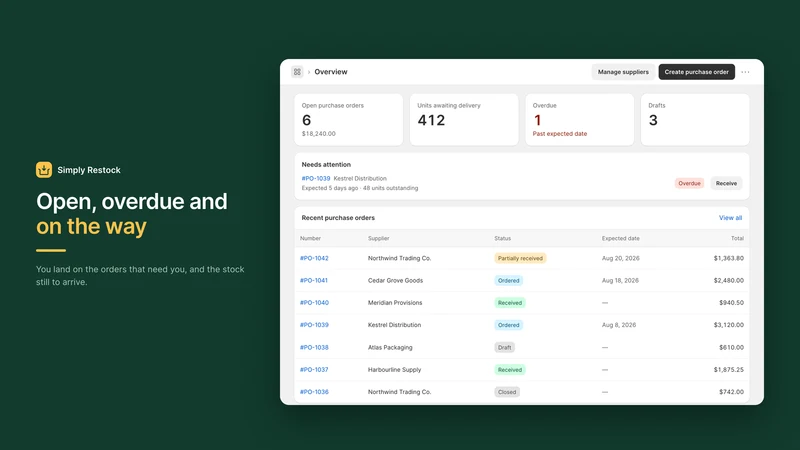Image resolution: width=800 pixels, height=450 pixels.
Task: Click the $2,480.00 total
Action: pyautogui.click(x=729, y=281)
